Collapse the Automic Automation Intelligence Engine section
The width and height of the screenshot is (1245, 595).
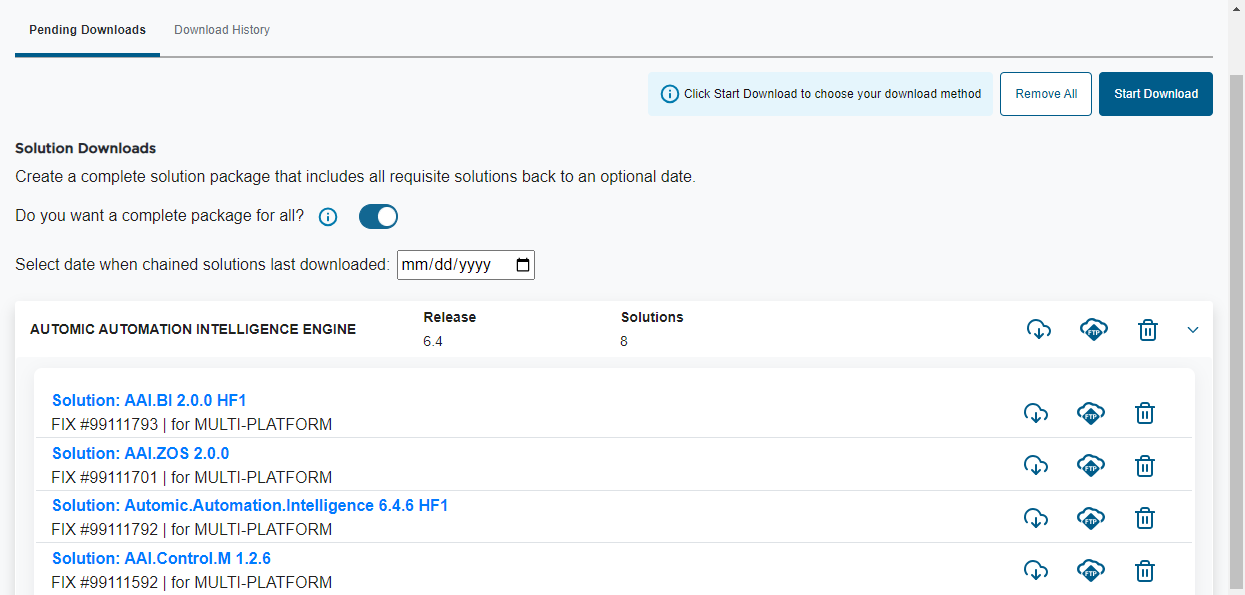pyautogui.click(x=1192, y=329)
